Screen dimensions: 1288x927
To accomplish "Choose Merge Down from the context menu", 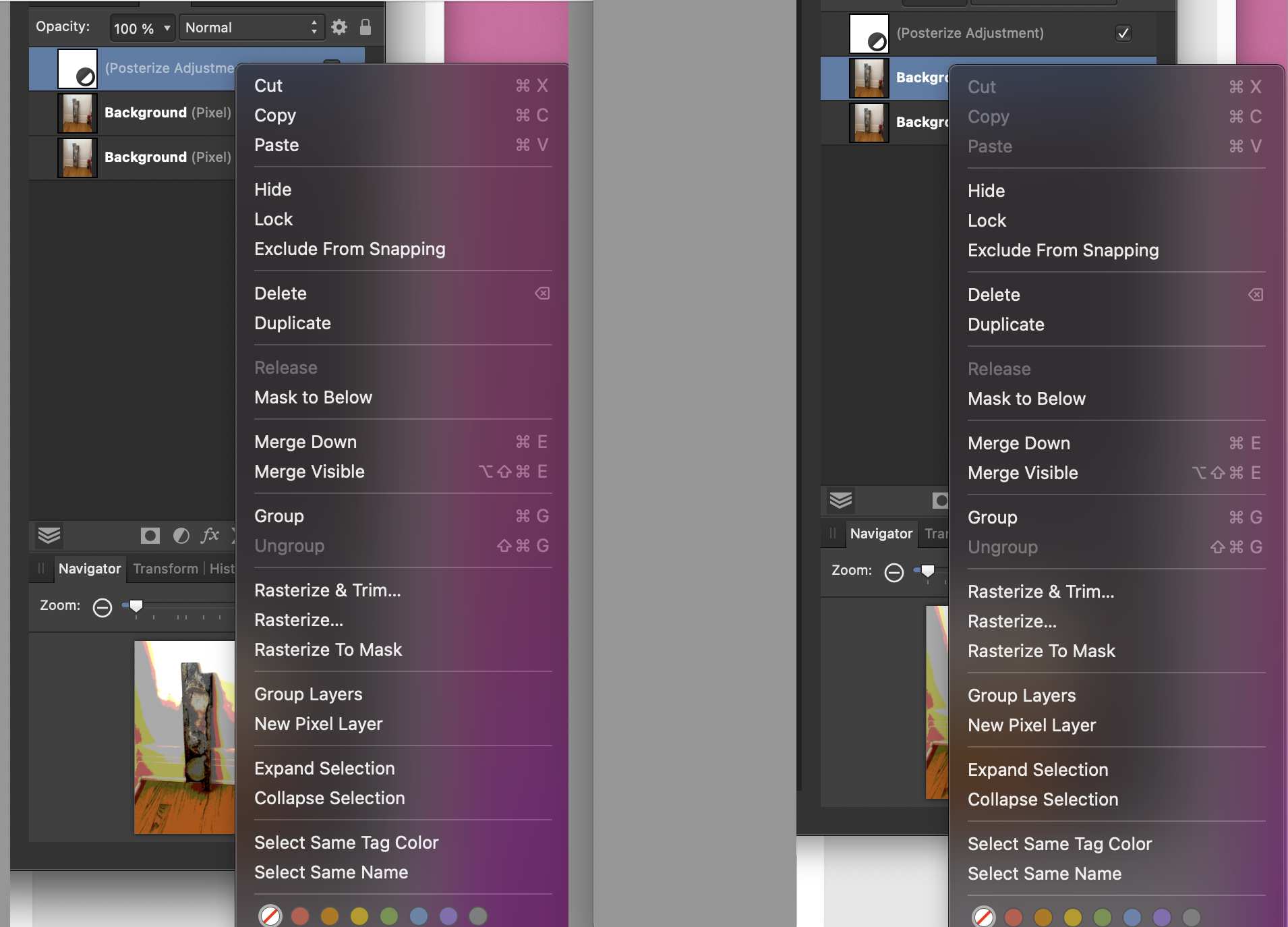I will click(x=305, y=441).
